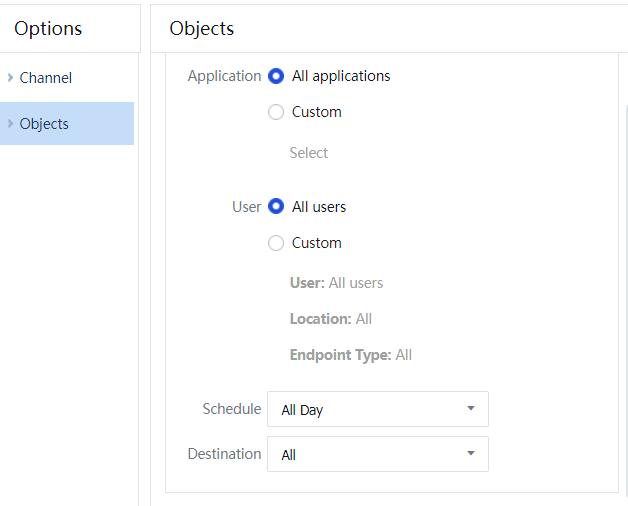
Task: Open the Destination dropdown showing All
Action: pyautogui.click(x=377, y=454)
